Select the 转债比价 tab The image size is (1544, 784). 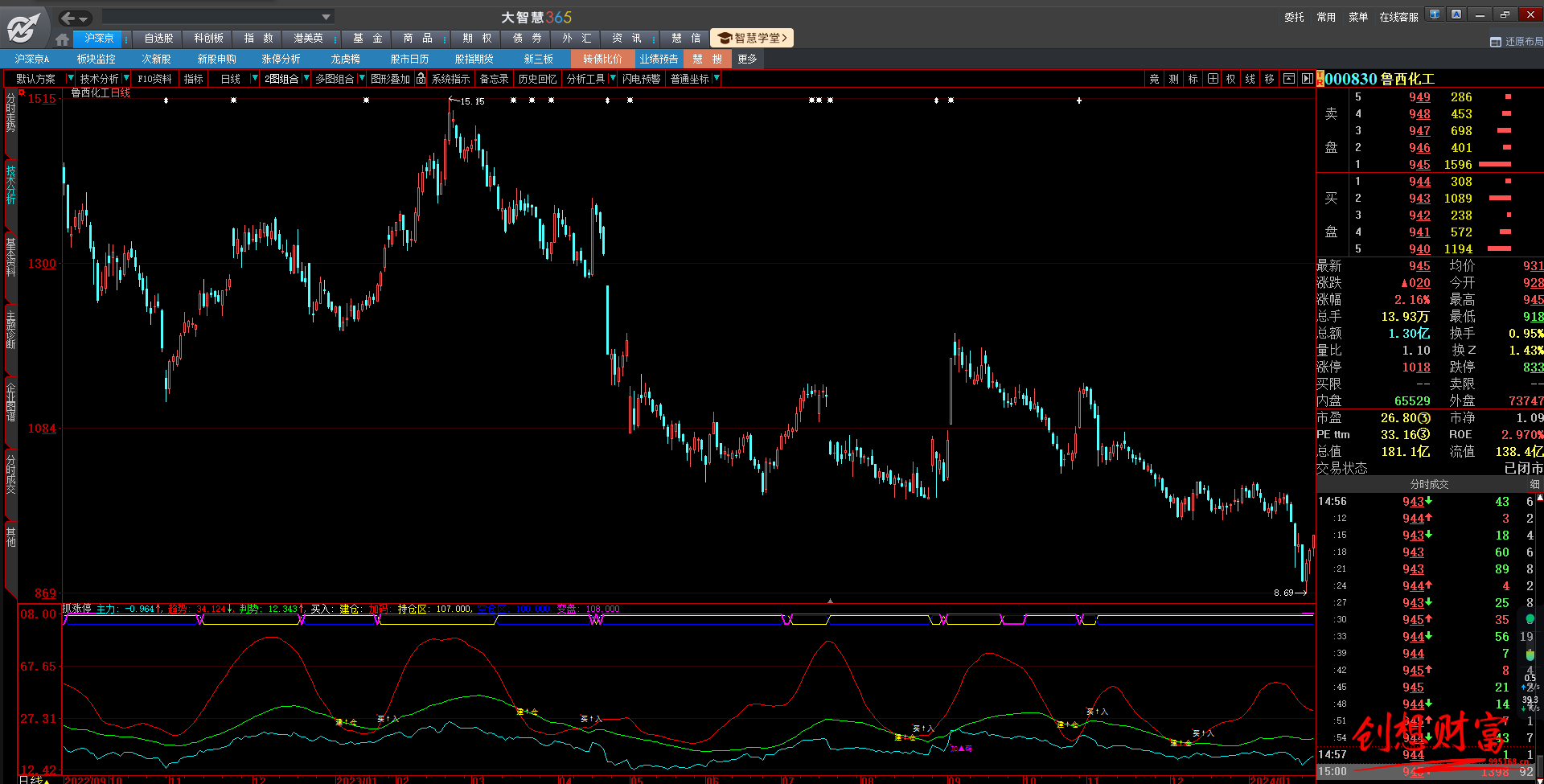coord(602,59)
